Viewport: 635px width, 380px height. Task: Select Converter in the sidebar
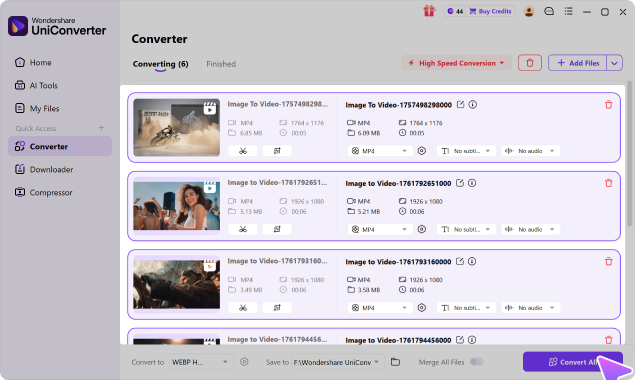point(60,146)
